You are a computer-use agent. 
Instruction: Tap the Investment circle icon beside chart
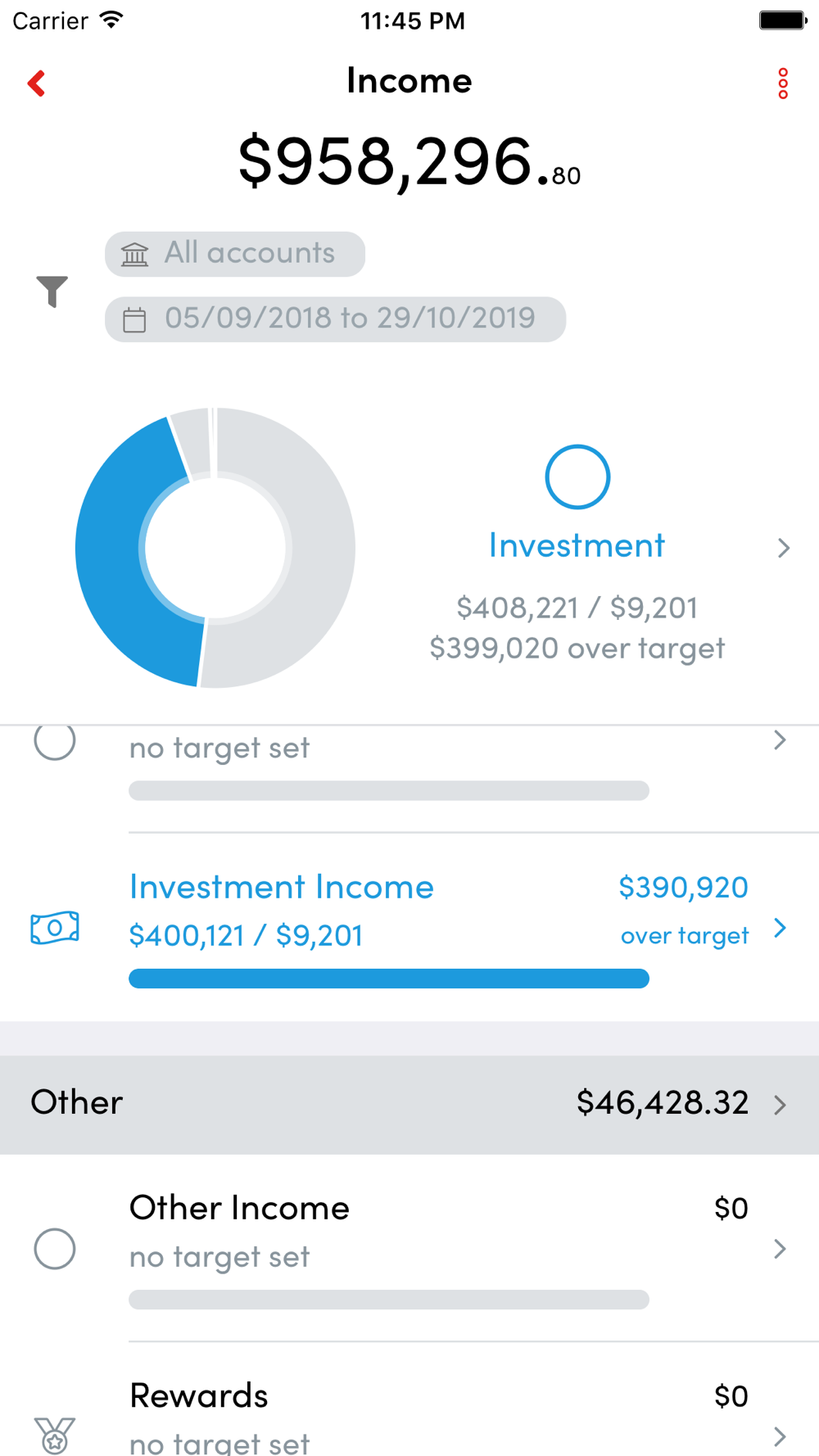pyautogui.click(x=577, y=477)
